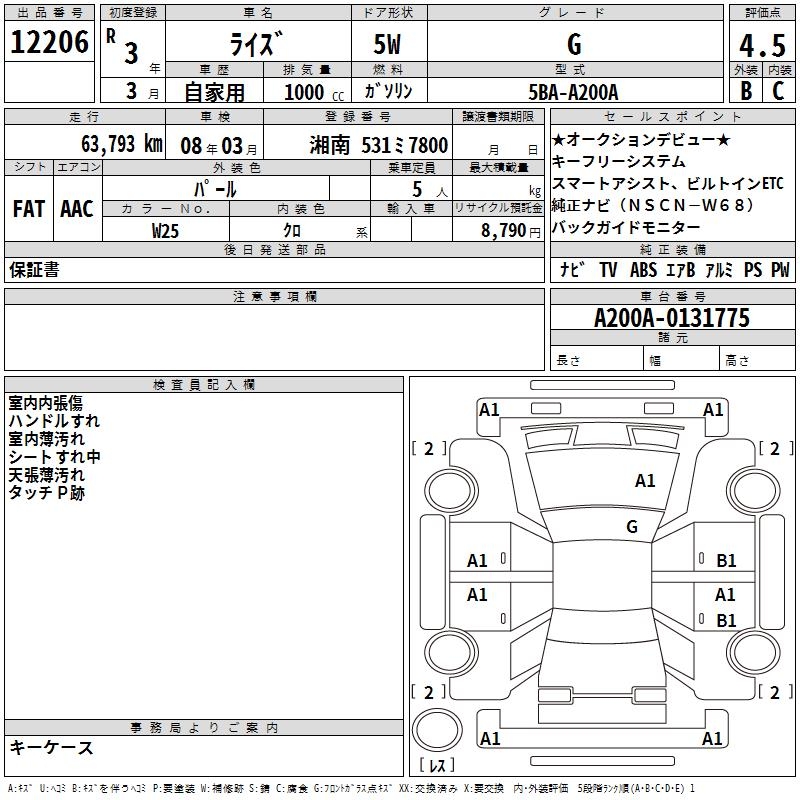Image resolution: width=800 pixels, height=800 pixels.
Task: Click the 幅 dimension field
Action: (681, 360)
